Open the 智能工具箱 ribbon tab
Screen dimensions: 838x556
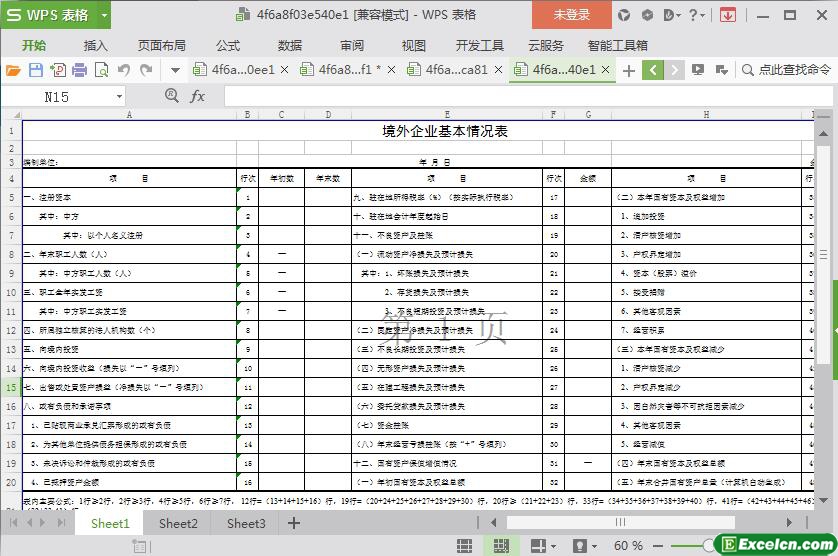pyautogui.click(x=618, y=45)
